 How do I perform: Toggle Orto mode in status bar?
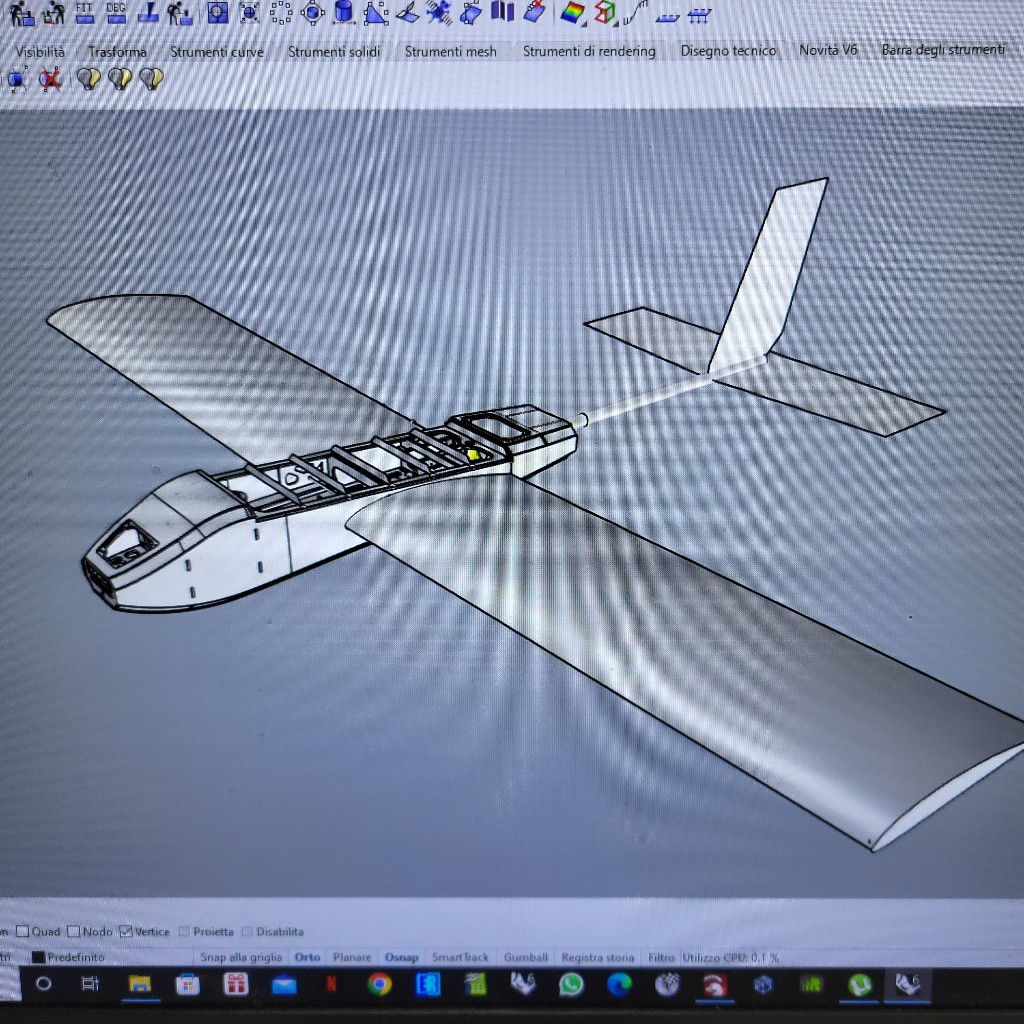308,957
